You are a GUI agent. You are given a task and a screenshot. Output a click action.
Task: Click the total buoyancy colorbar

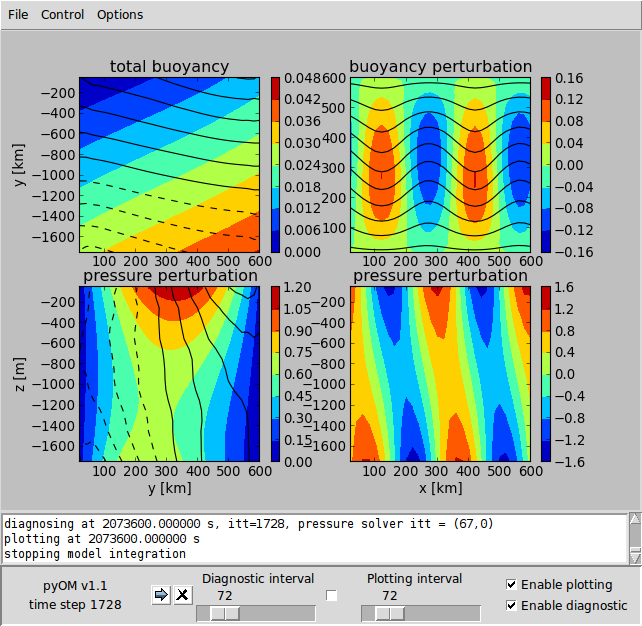click(277, 164)
